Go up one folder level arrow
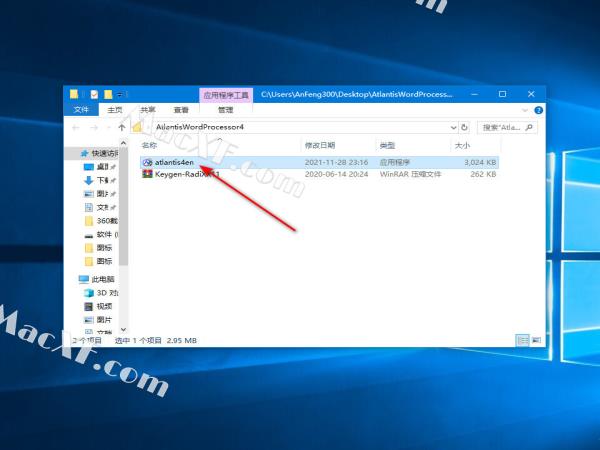Viewport: 600px width, 450px height. (x=122, y=127)
